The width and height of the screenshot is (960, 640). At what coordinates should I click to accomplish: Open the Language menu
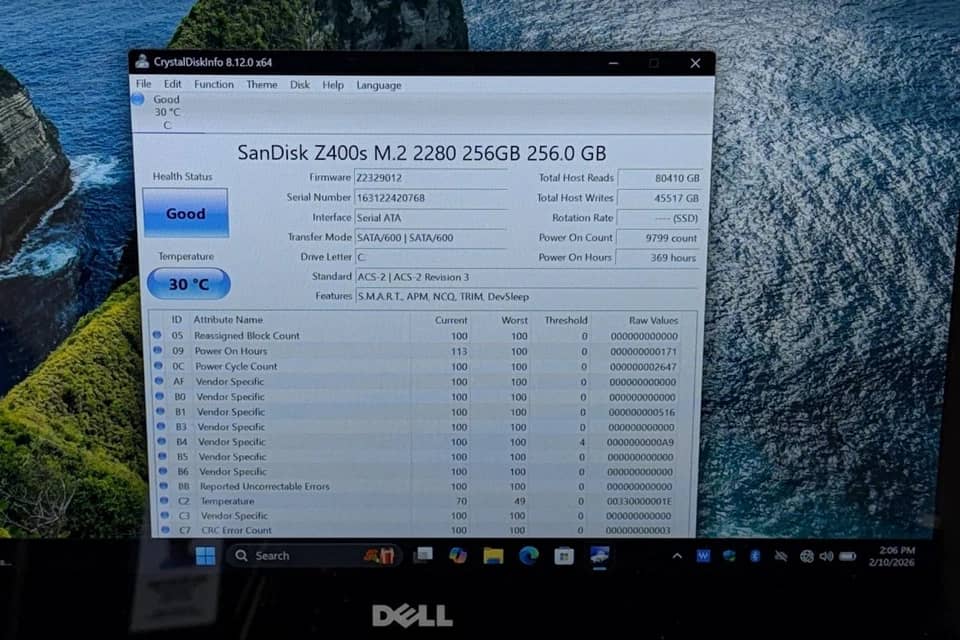379,85
